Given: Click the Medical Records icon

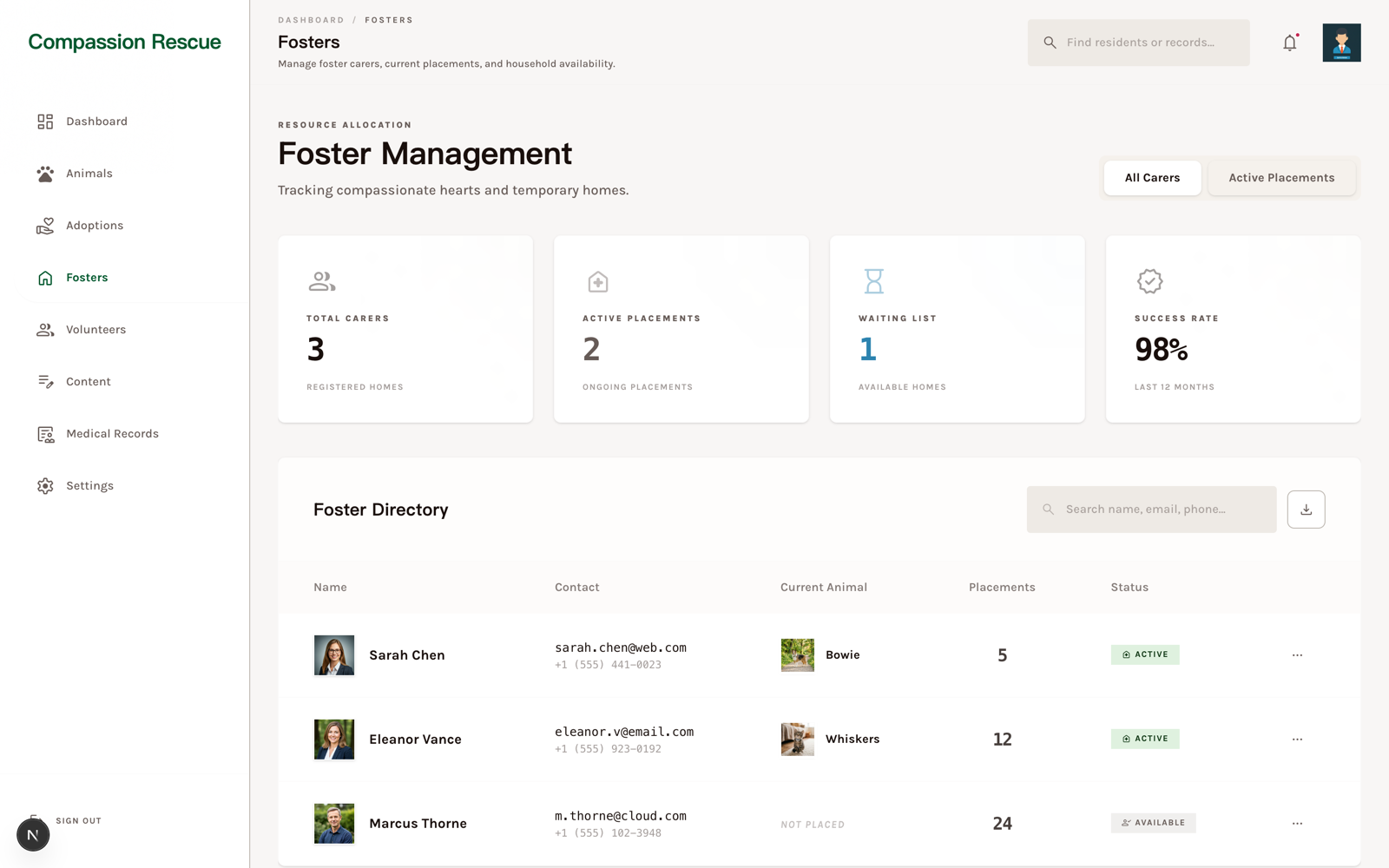Looking at the screenshot, I should 45,434.
